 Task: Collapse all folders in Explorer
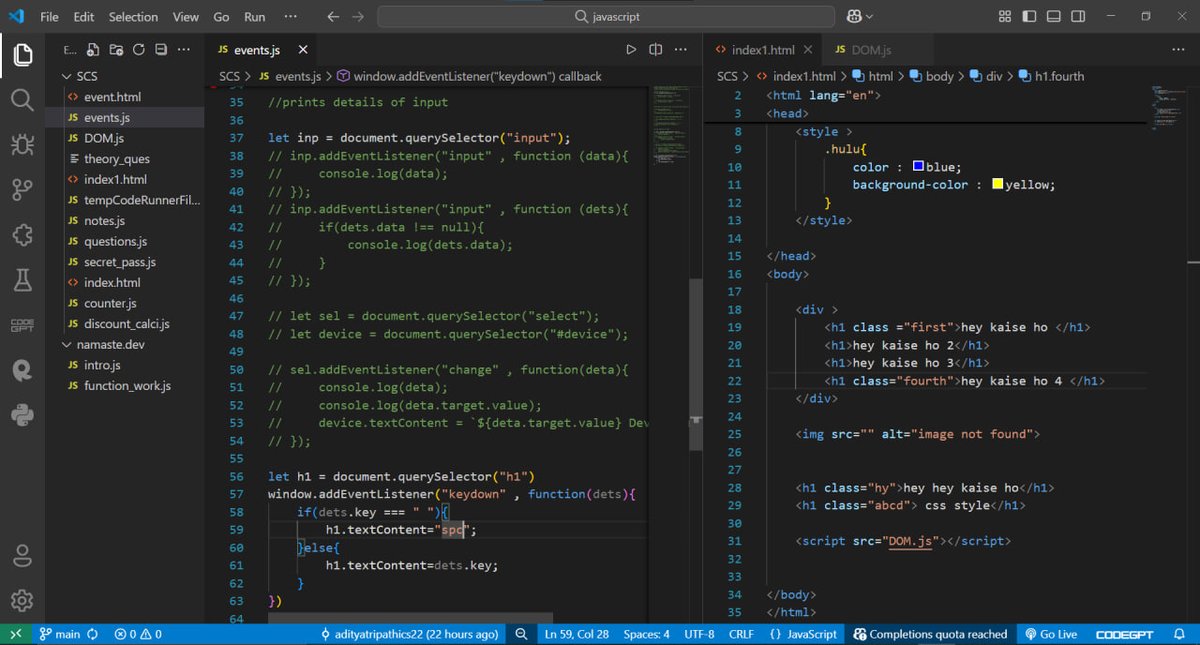pyautogui.click(x=160, y=49)
